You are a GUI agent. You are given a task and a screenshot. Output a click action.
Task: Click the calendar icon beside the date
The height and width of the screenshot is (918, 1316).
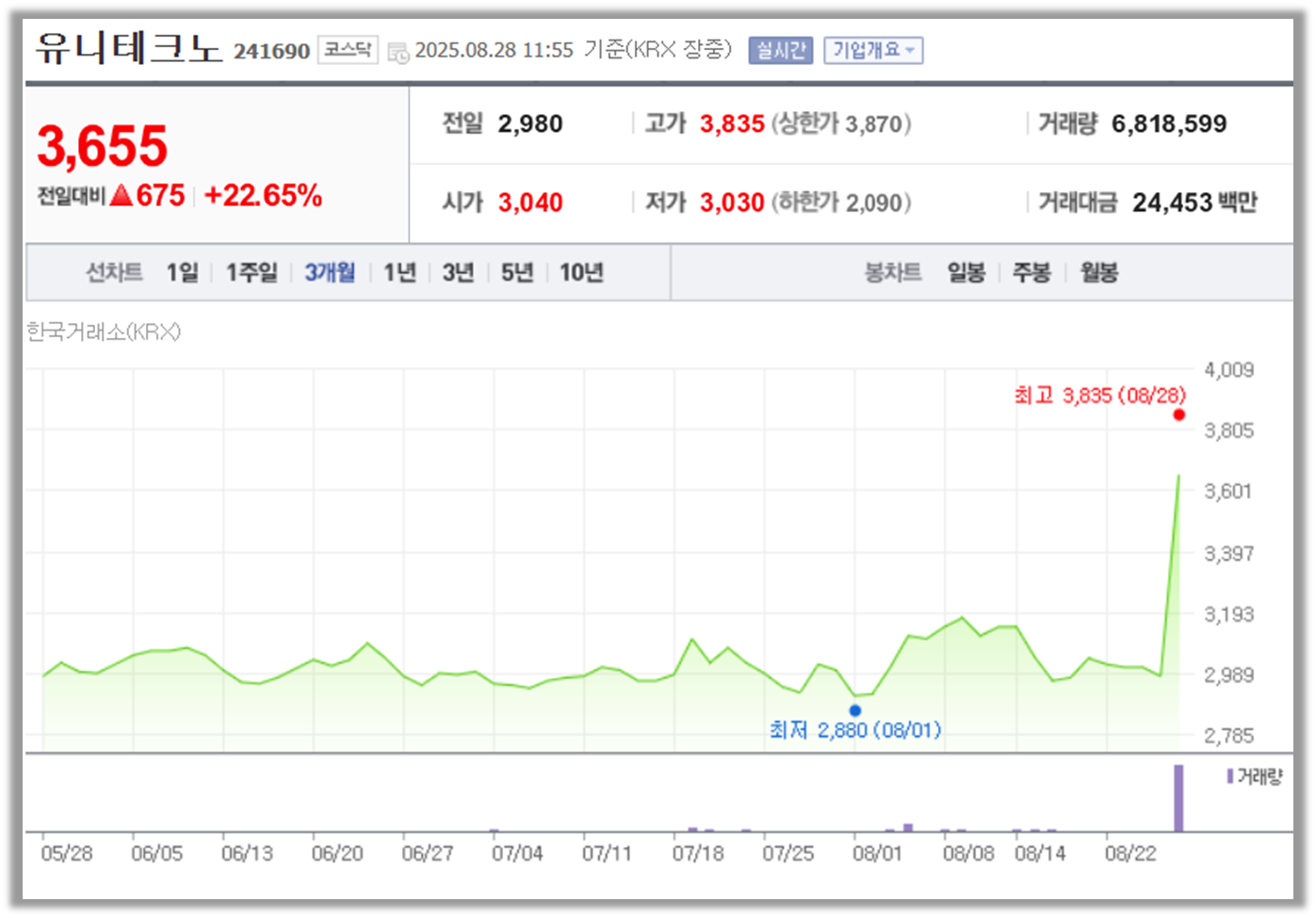point(398,52)
